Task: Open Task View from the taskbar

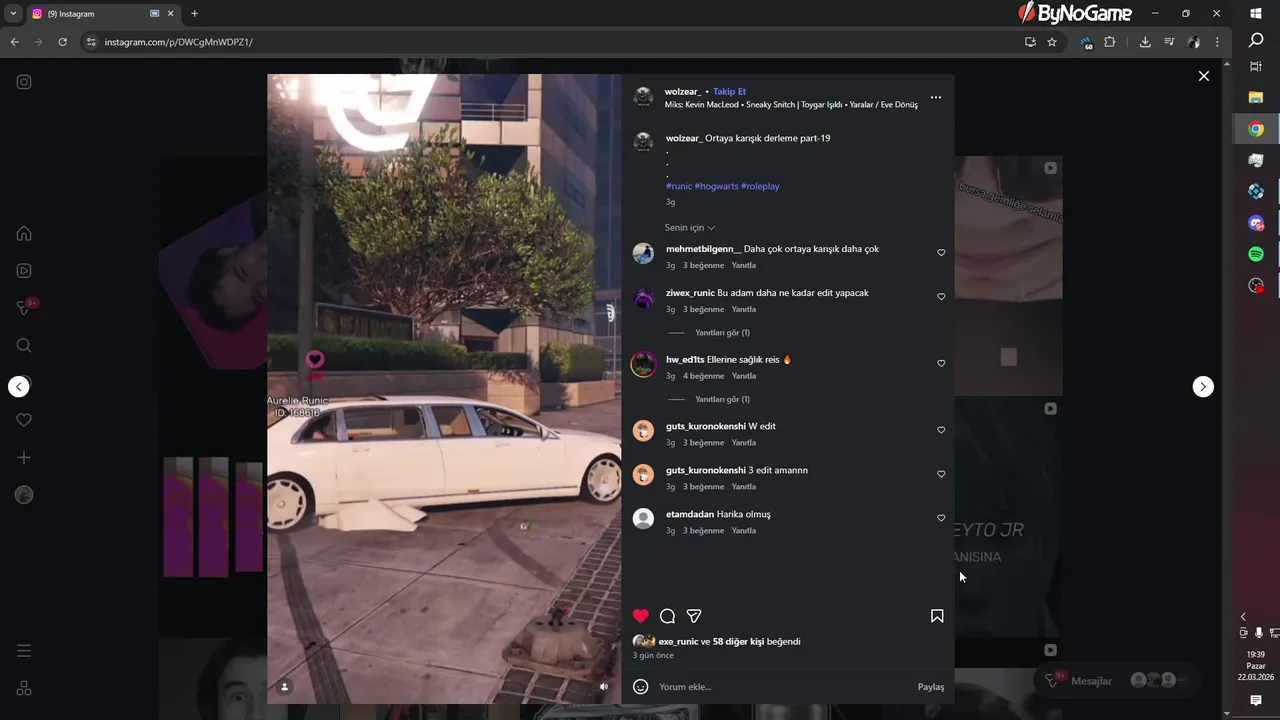Action: click(x=1256, y=67)
